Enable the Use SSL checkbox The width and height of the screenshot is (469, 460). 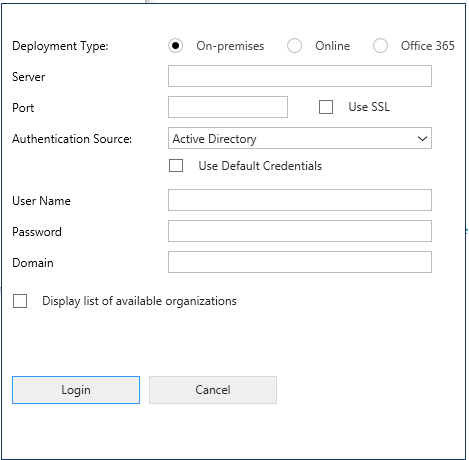point(326,107)
